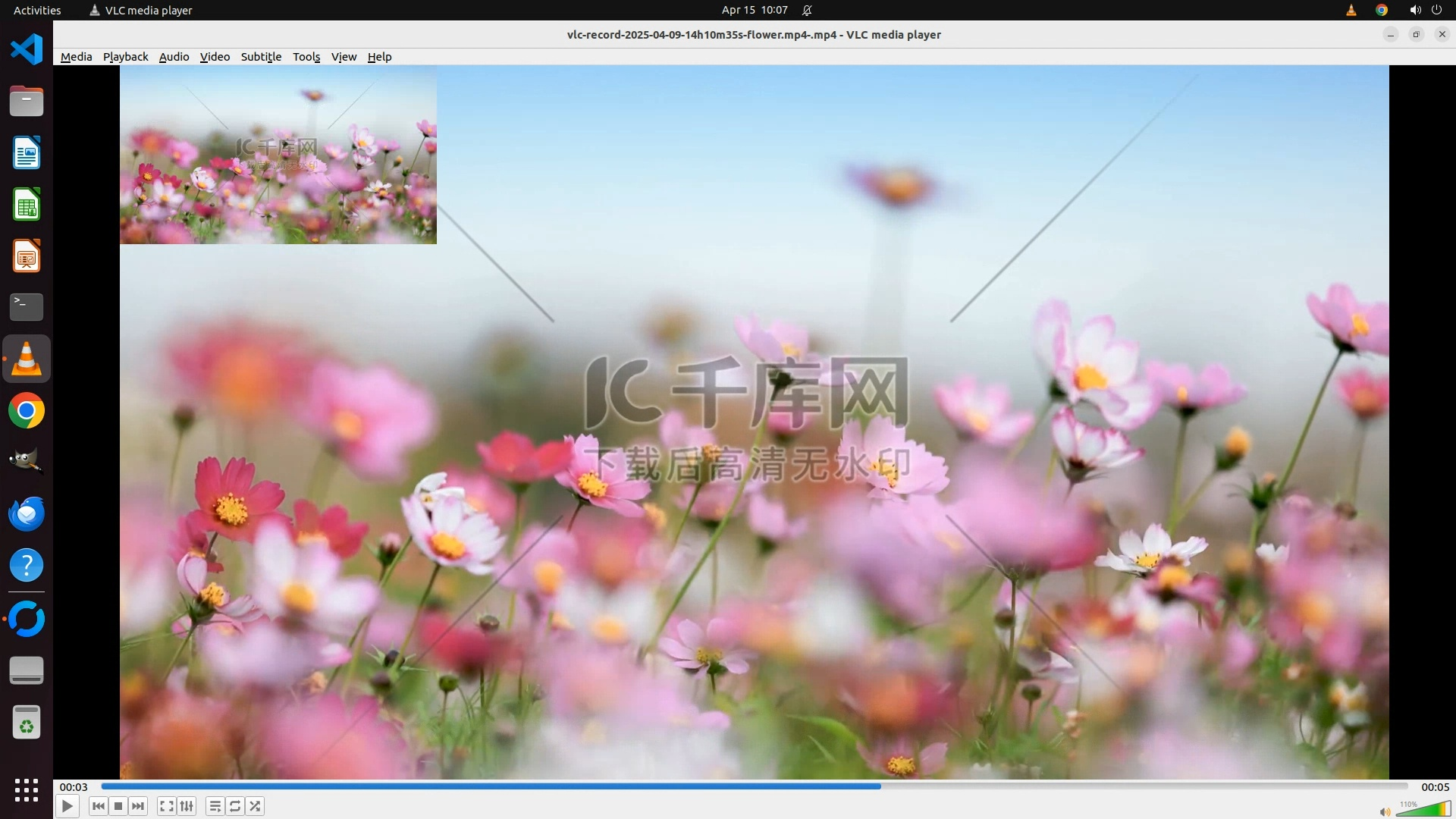This screenshot has height=819, width=1456.
Task: Show the playlist panel
Action: pyautogui.click(x=215, y=806)
